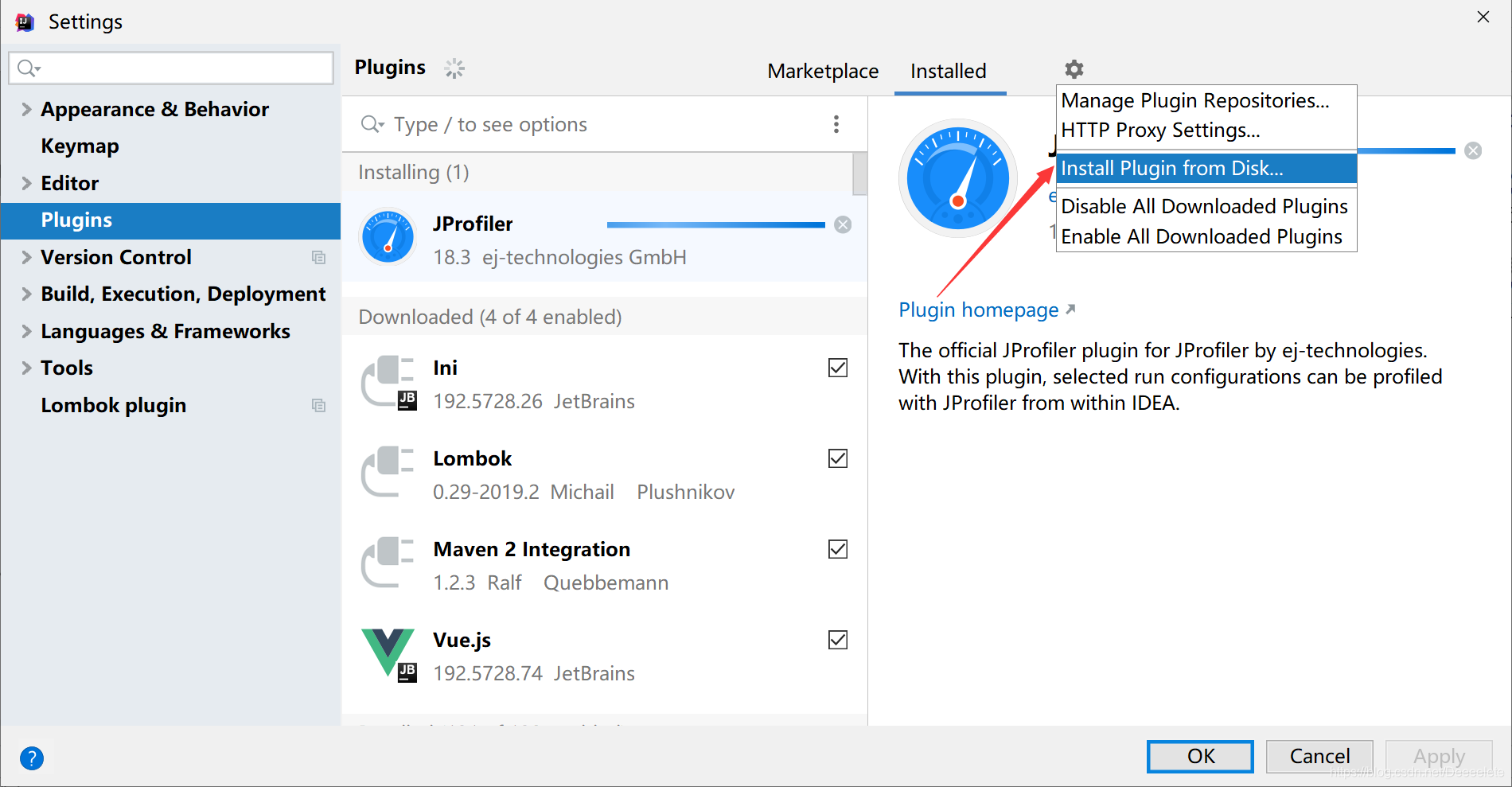Choose Enable All Downloaded Plugins

point(1206,237)
